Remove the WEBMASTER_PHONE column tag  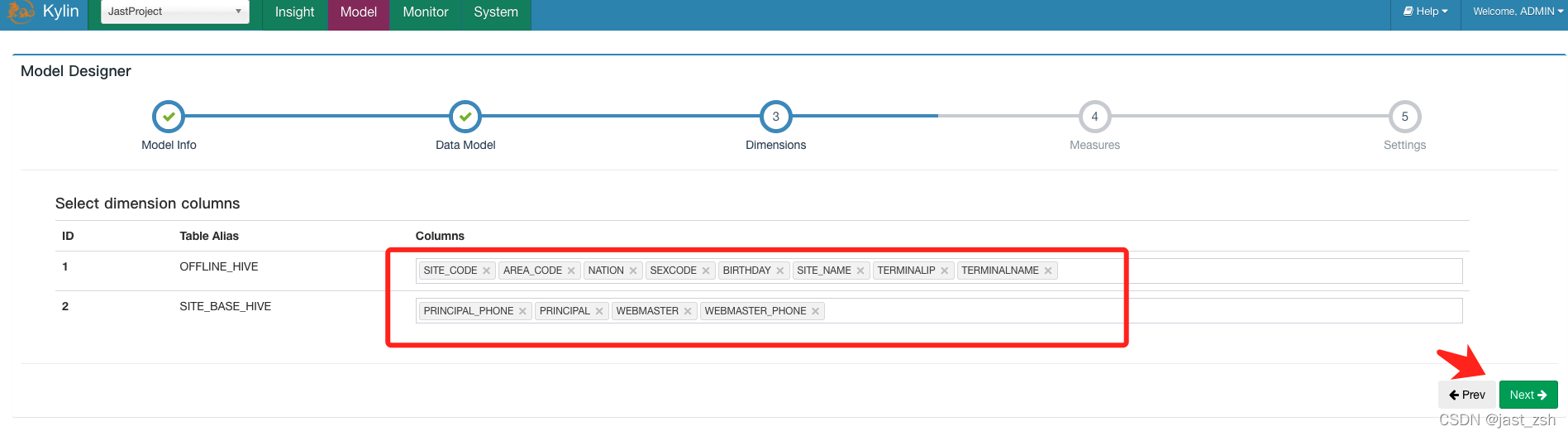pyautogui.click(x=816, y=311)
